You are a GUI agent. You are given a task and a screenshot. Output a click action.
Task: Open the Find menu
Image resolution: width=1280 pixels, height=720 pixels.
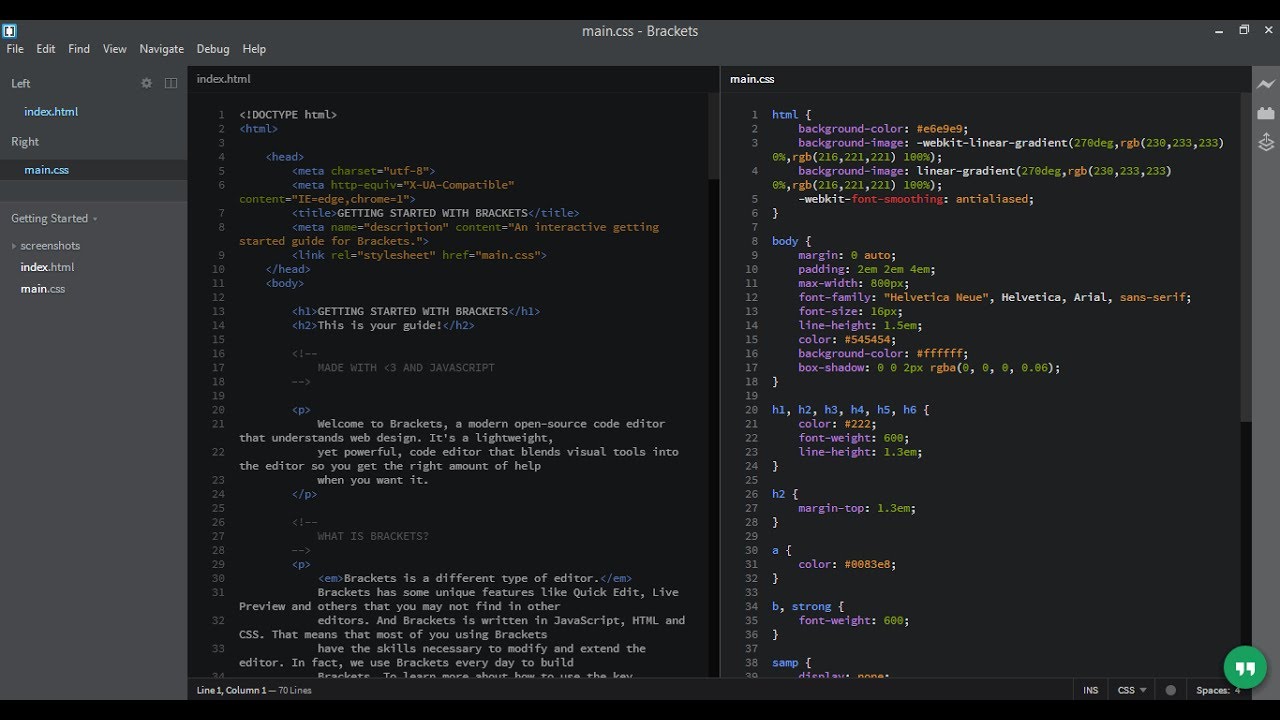pos(79,49)
